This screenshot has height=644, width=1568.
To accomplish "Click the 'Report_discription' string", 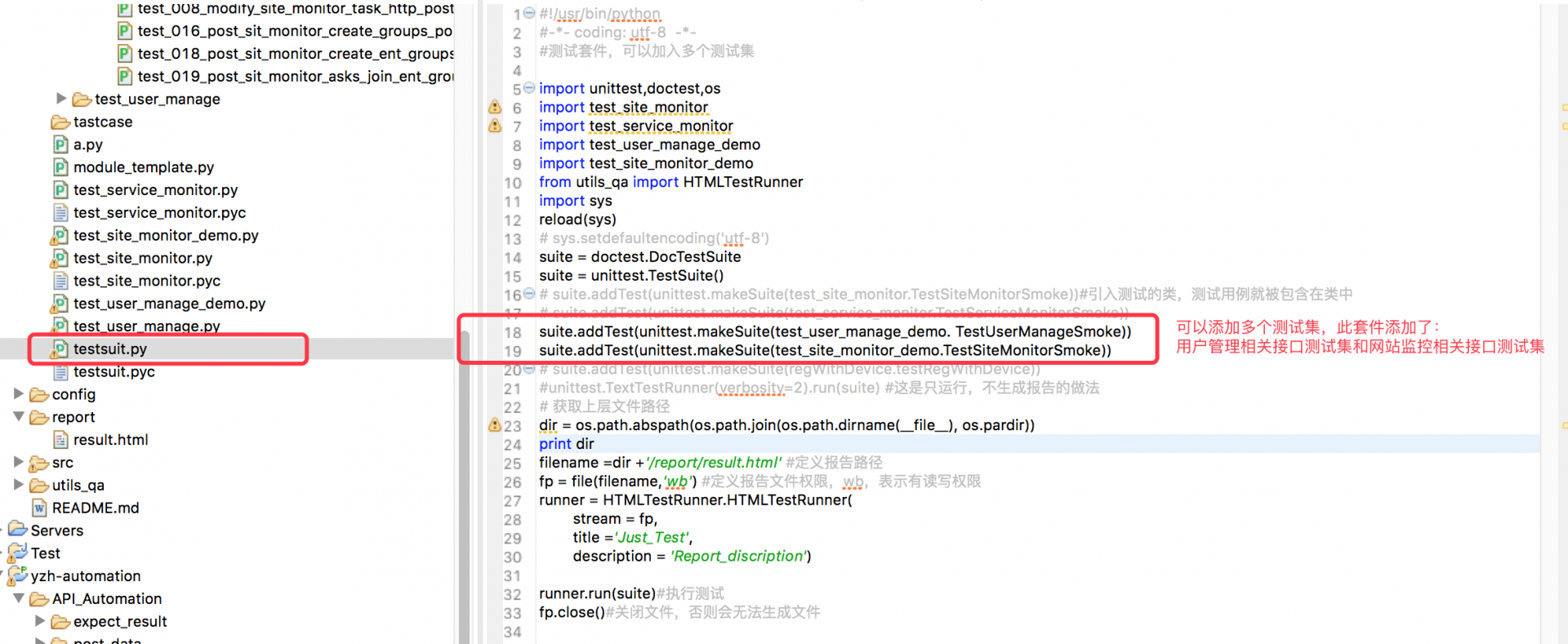I will 738,557.
